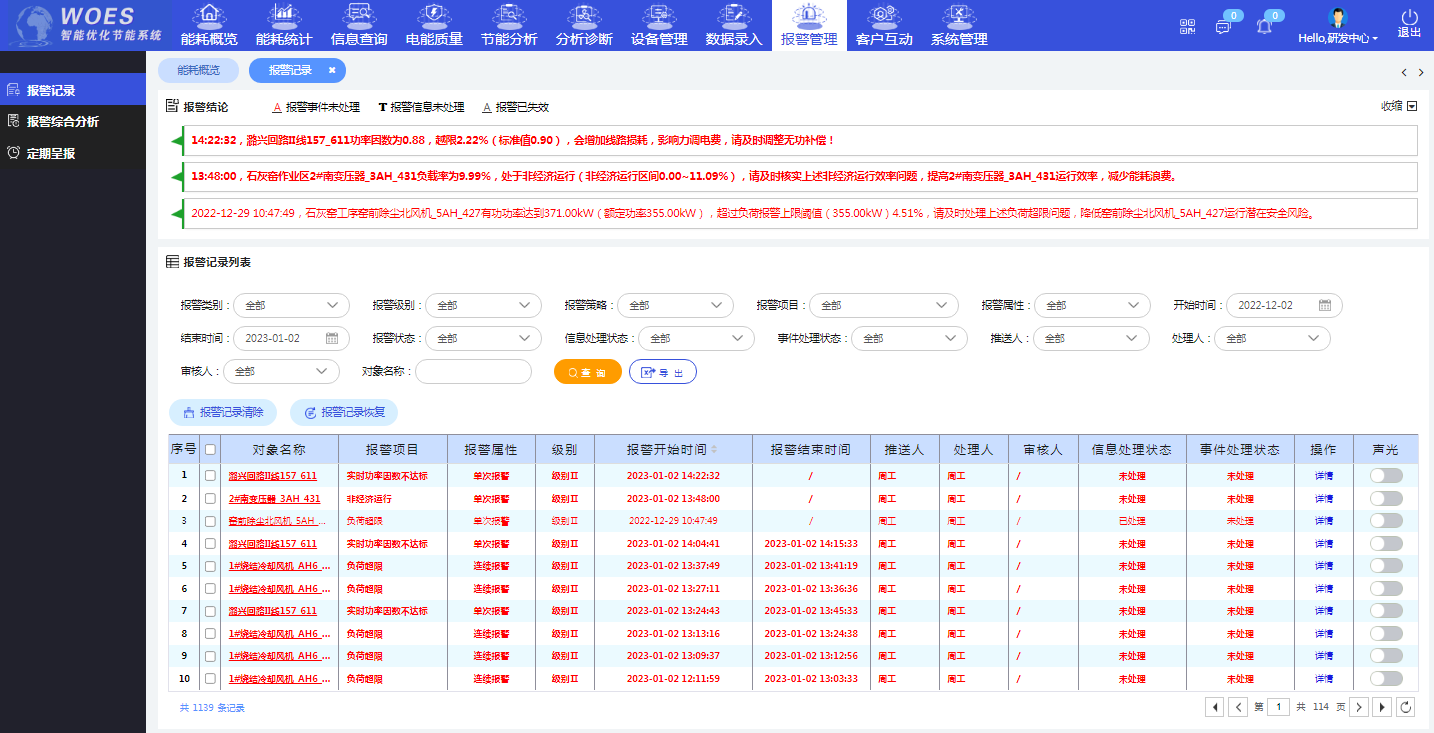1434x733 pixels.
Task: Tick the select-all checkbox in table header
Action: click(x=210, y=450)
